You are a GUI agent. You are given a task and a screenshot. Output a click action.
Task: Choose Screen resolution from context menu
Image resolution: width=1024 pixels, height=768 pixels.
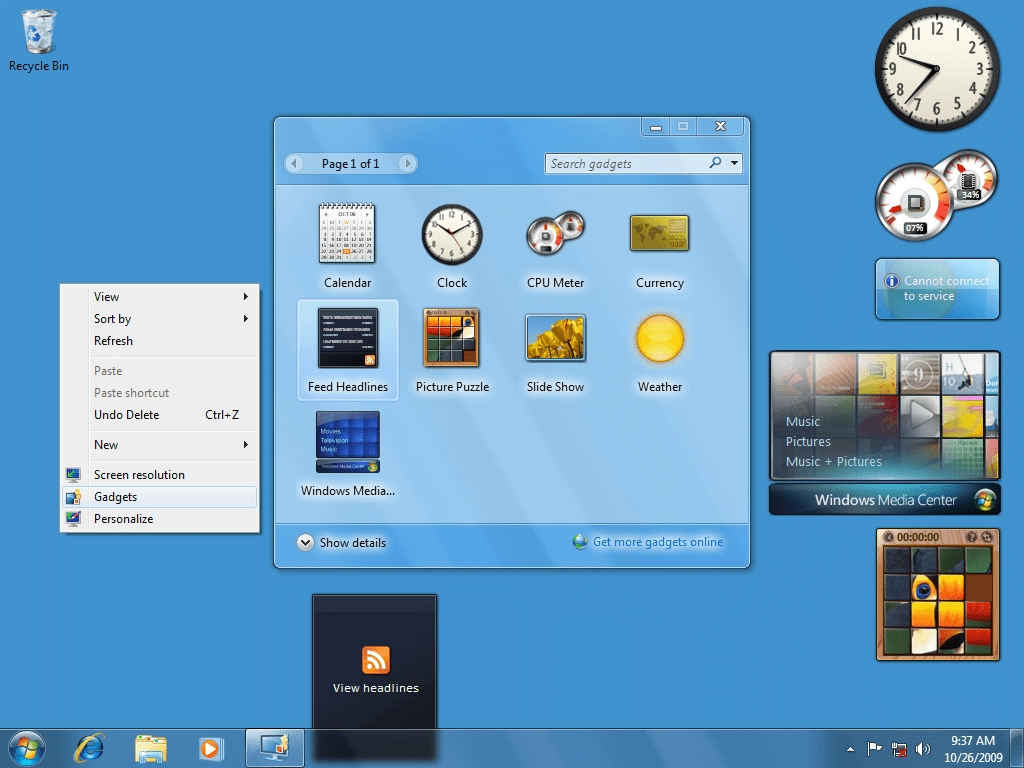click(160, 475)
